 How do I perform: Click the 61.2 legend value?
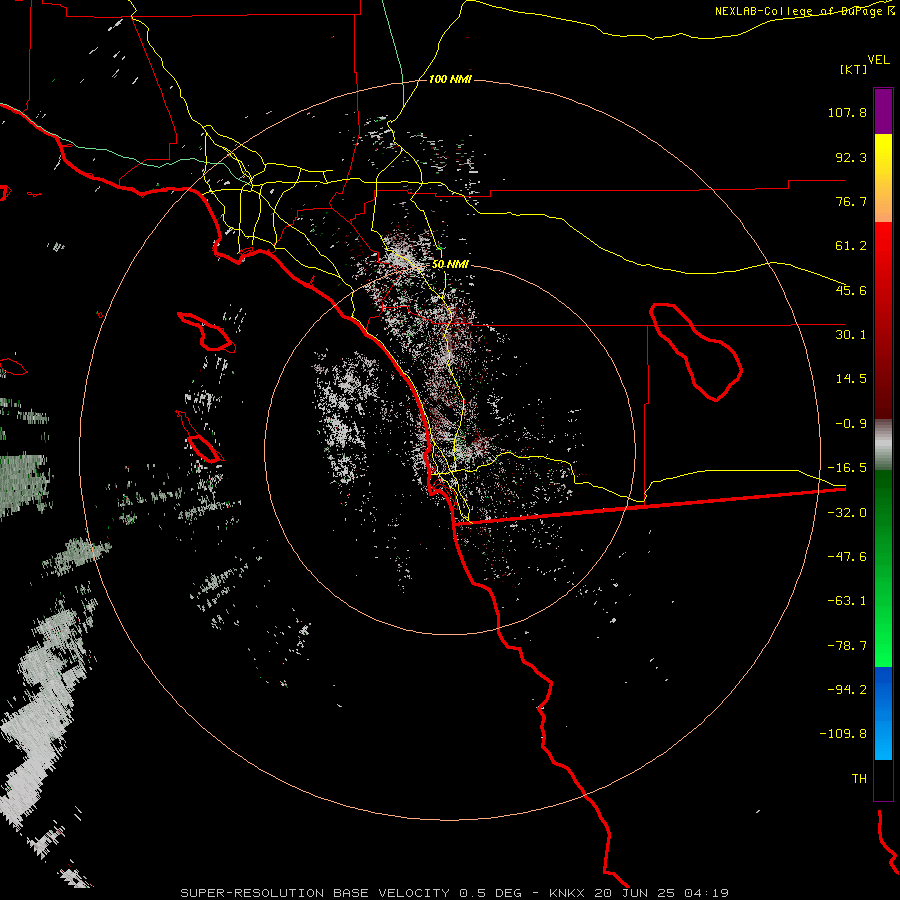(x=851, y=246)
